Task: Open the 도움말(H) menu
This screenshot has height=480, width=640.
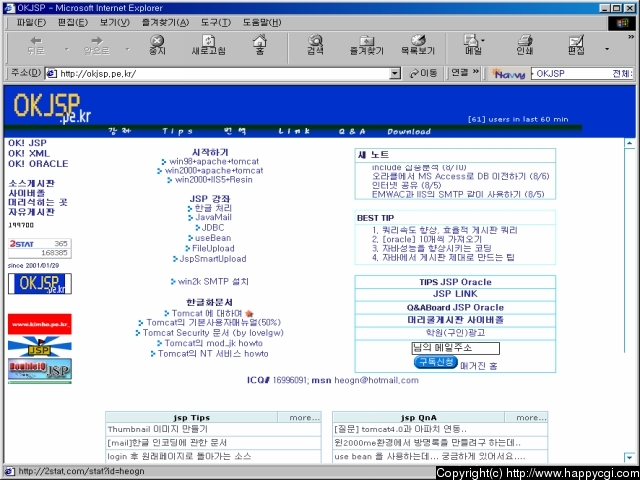Action: coord(262,22)
